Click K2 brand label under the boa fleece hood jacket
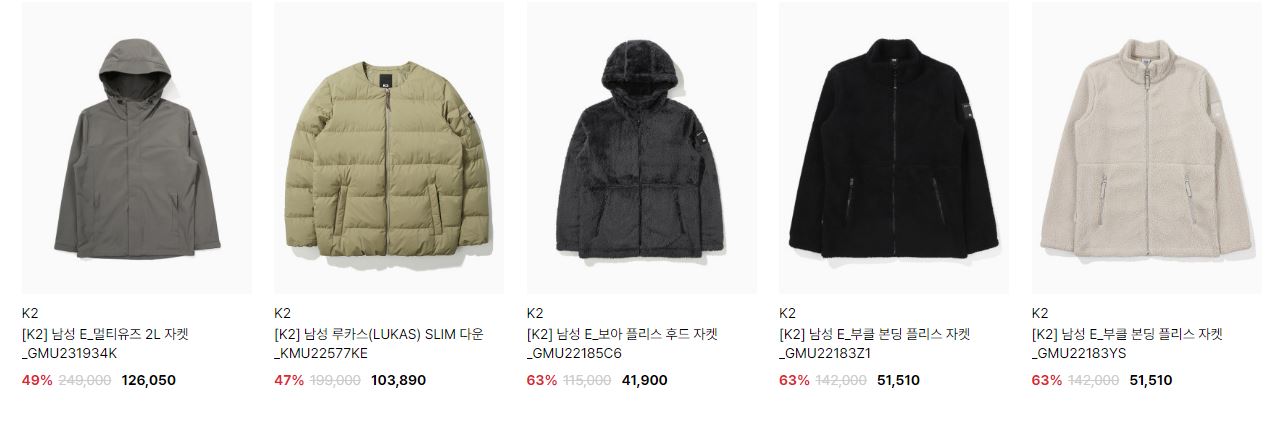Screen dimensions: 1272x422 click(535, 313)
